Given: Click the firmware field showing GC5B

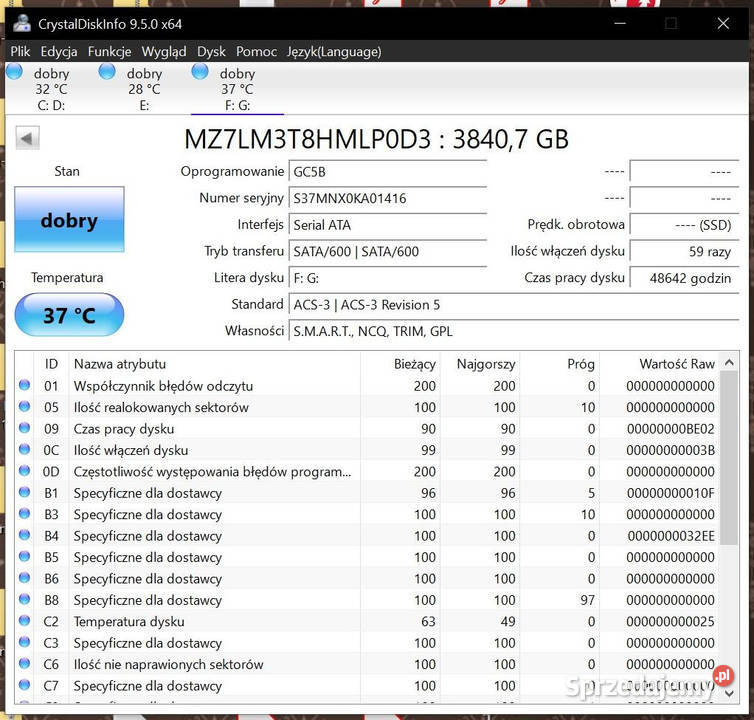Looking at the screenshot, I should pyautogui.click(x=388, y=172).
